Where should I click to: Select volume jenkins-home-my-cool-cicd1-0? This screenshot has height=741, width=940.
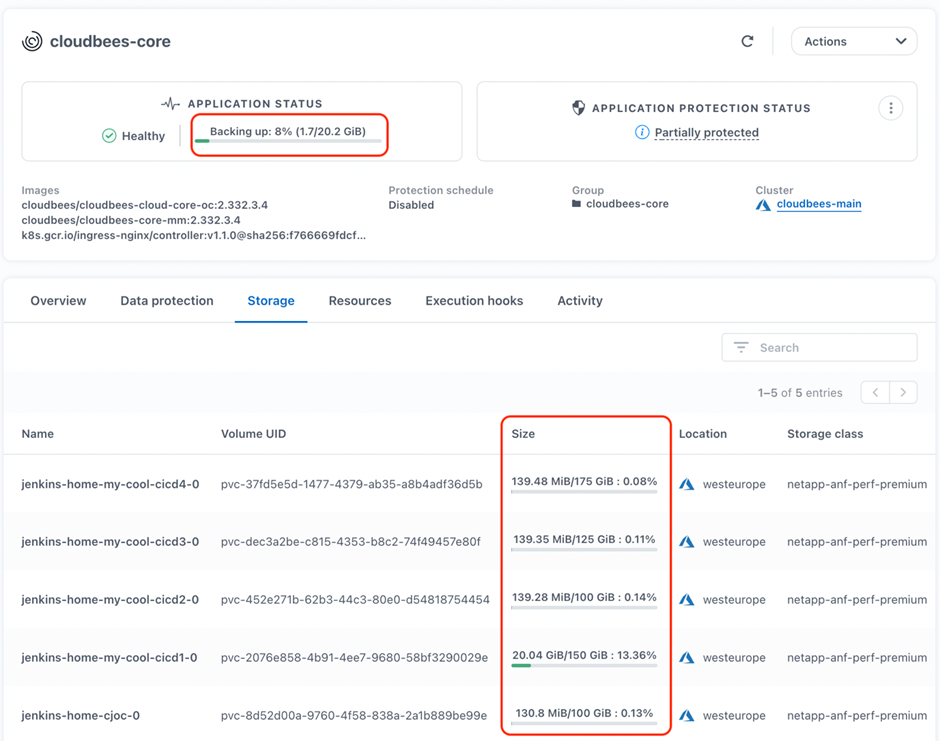click(x=109, y=658)
